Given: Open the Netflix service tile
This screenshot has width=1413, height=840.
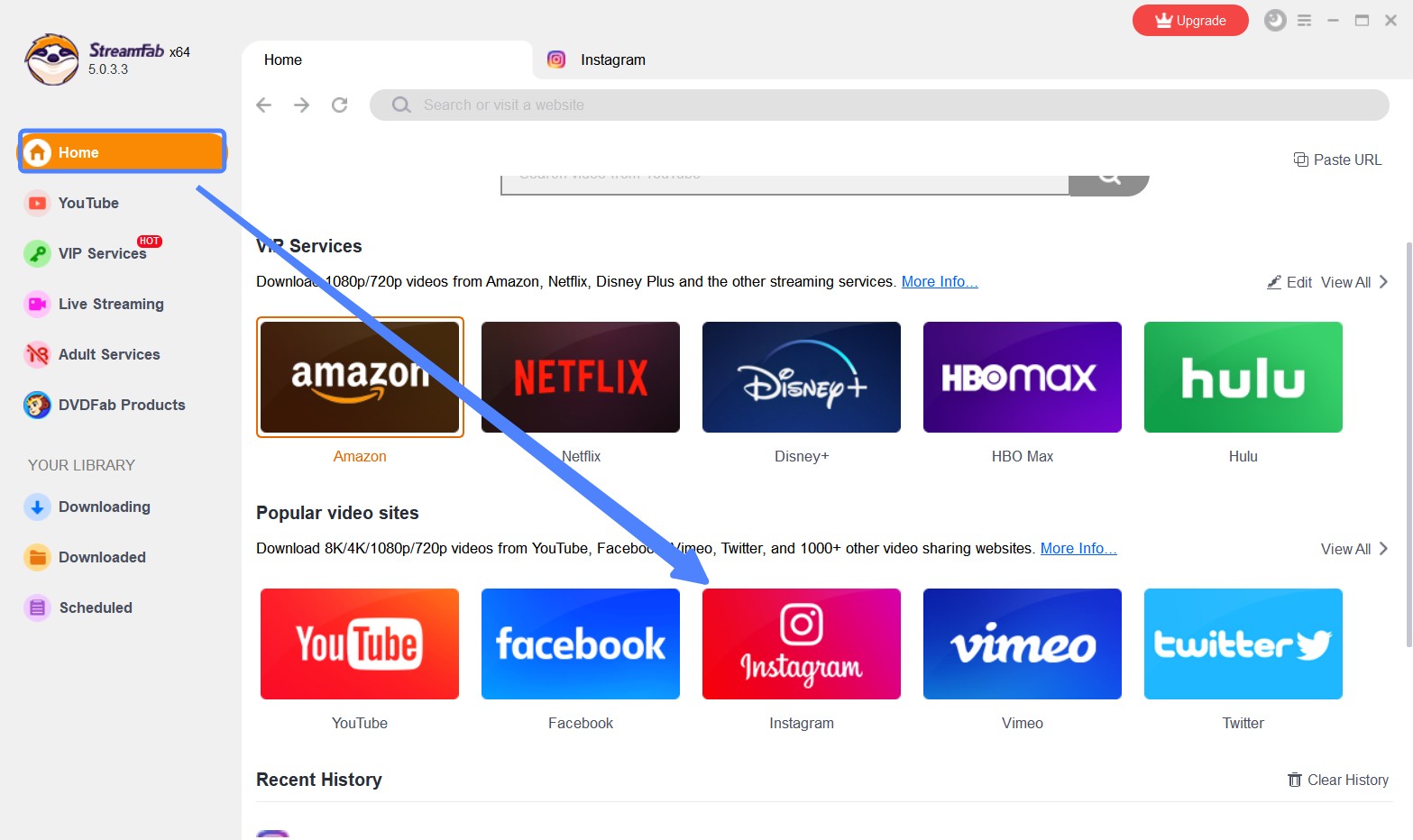Looking at the screenshot, I should pos(581,377).
